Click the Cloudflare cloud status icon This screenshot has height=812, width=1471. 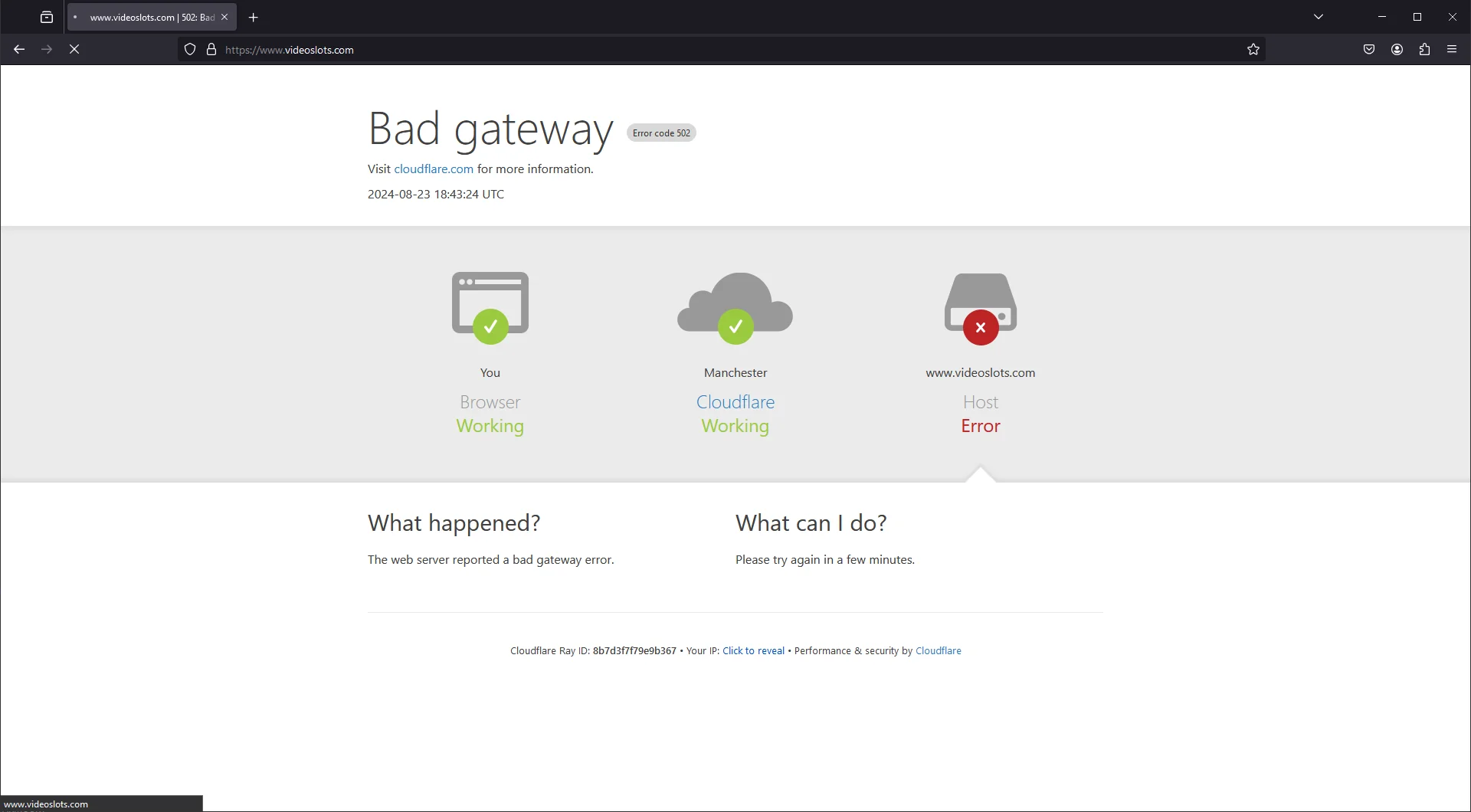[x=735, y=308]
